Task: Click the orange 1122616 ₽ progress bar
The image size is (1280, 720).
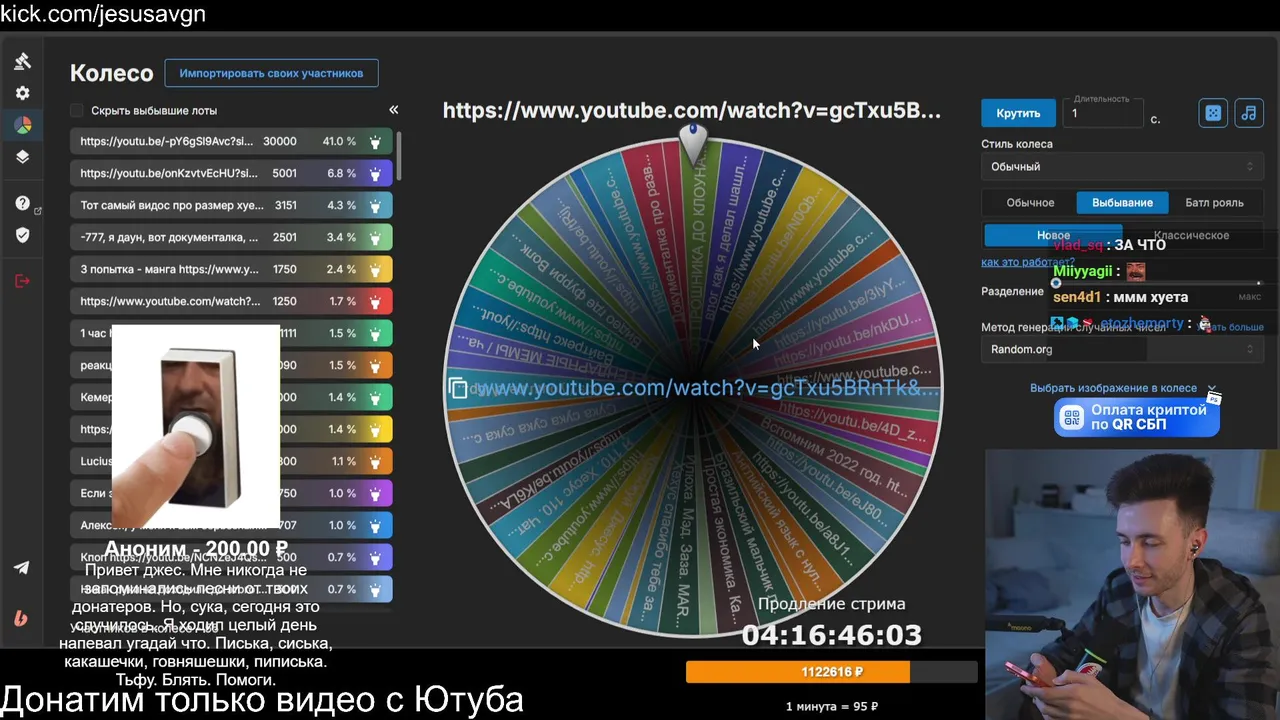Action: [832, 672]
